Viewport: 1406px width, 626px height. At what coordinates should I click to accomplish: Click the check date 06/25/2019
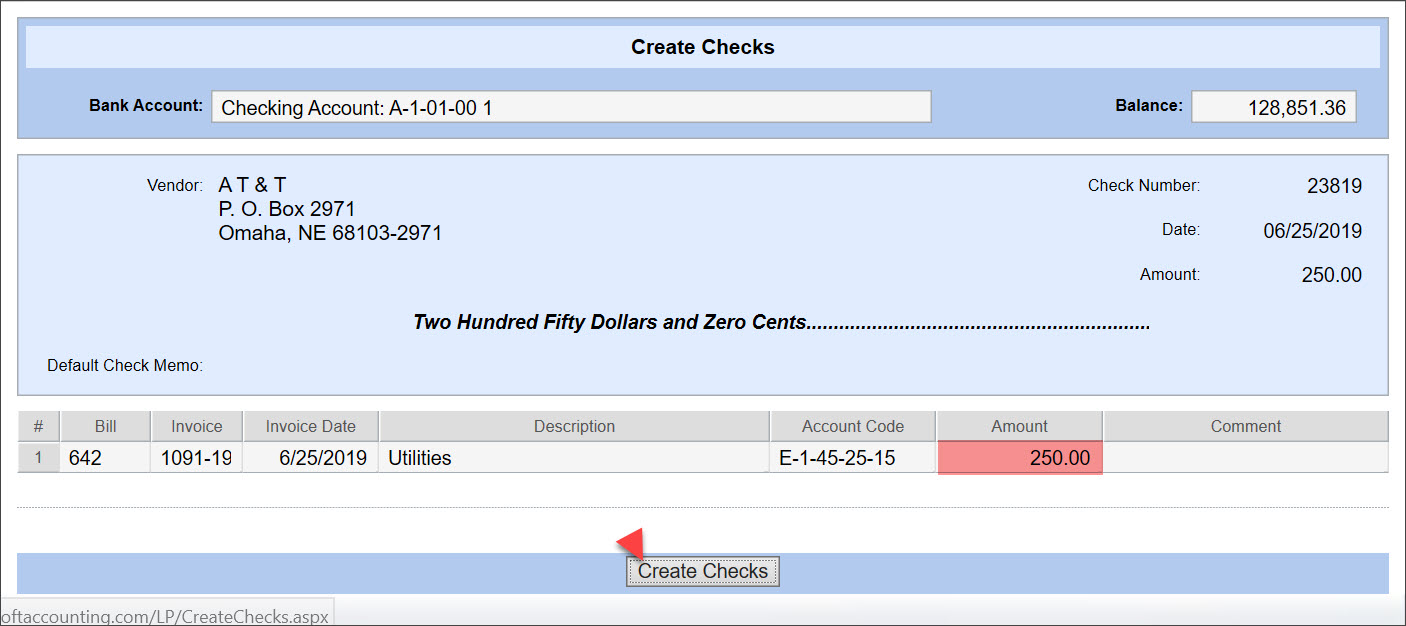click(x=1312, y=231)
